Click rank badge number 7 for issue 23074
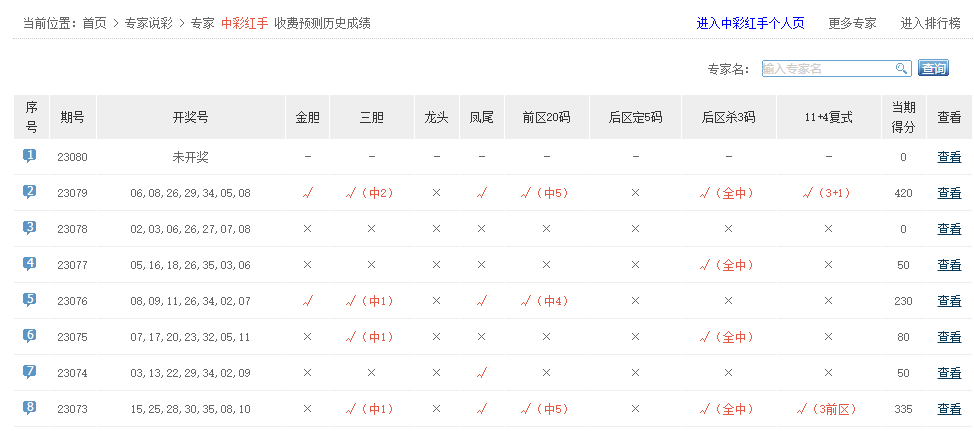 [30, 372]
